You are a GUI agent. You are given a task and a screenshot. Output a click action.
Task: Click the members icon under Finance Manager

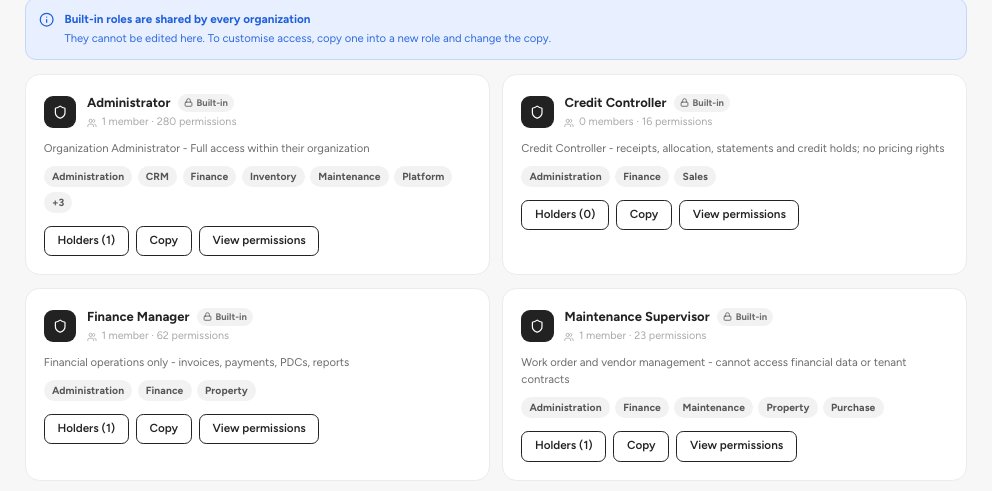pyautogui.click(x=92, y=337)
